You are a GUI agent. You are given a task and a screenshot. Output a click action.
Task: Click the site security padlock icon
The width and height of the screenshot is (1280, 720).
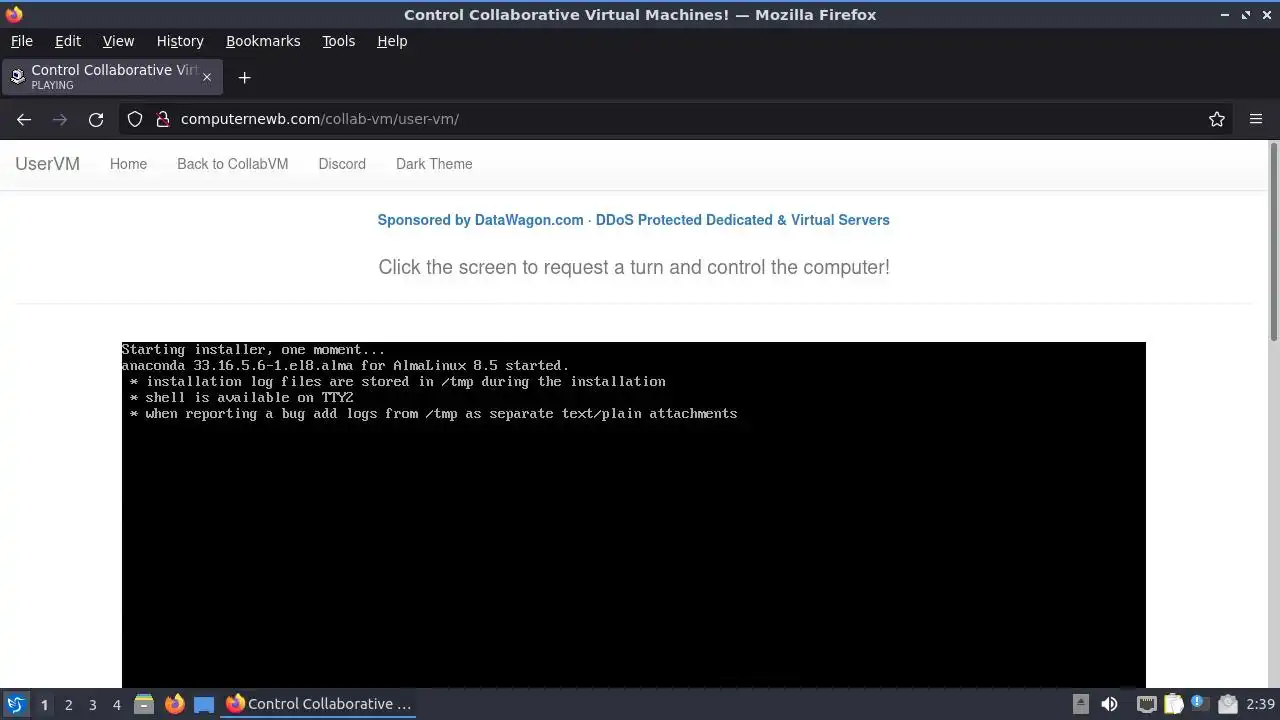pyautogui.click(x=162, y=119)
